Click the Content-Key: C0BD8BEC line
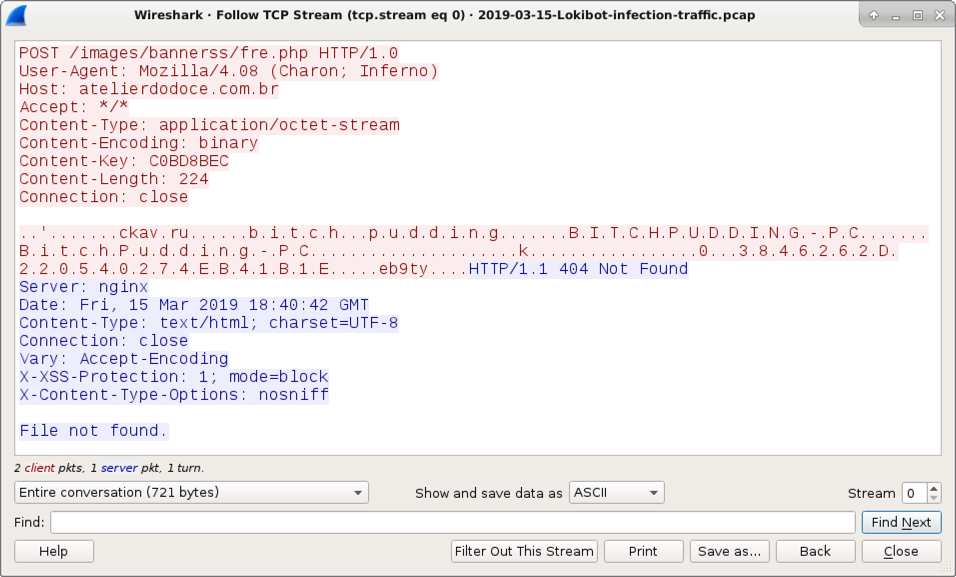The image size is (956, 577). (124, 161)
